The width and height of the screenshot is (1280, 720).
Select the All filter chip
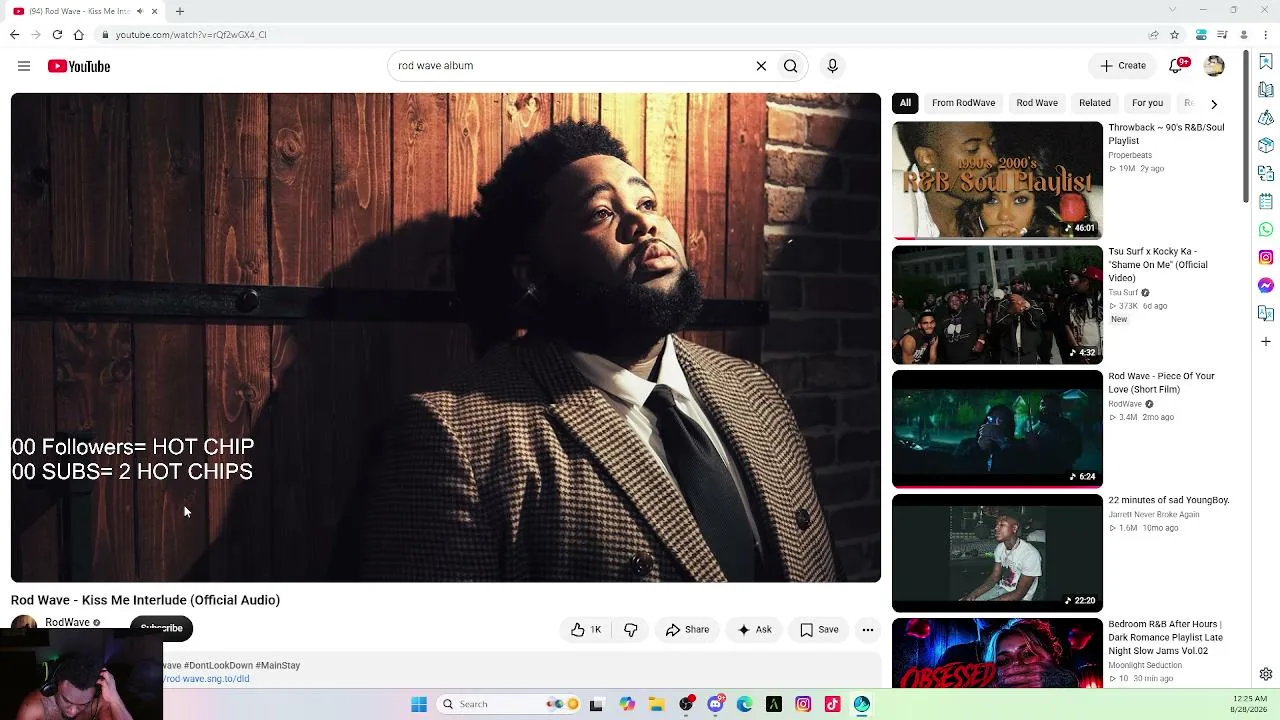click(x=905, y=103)
